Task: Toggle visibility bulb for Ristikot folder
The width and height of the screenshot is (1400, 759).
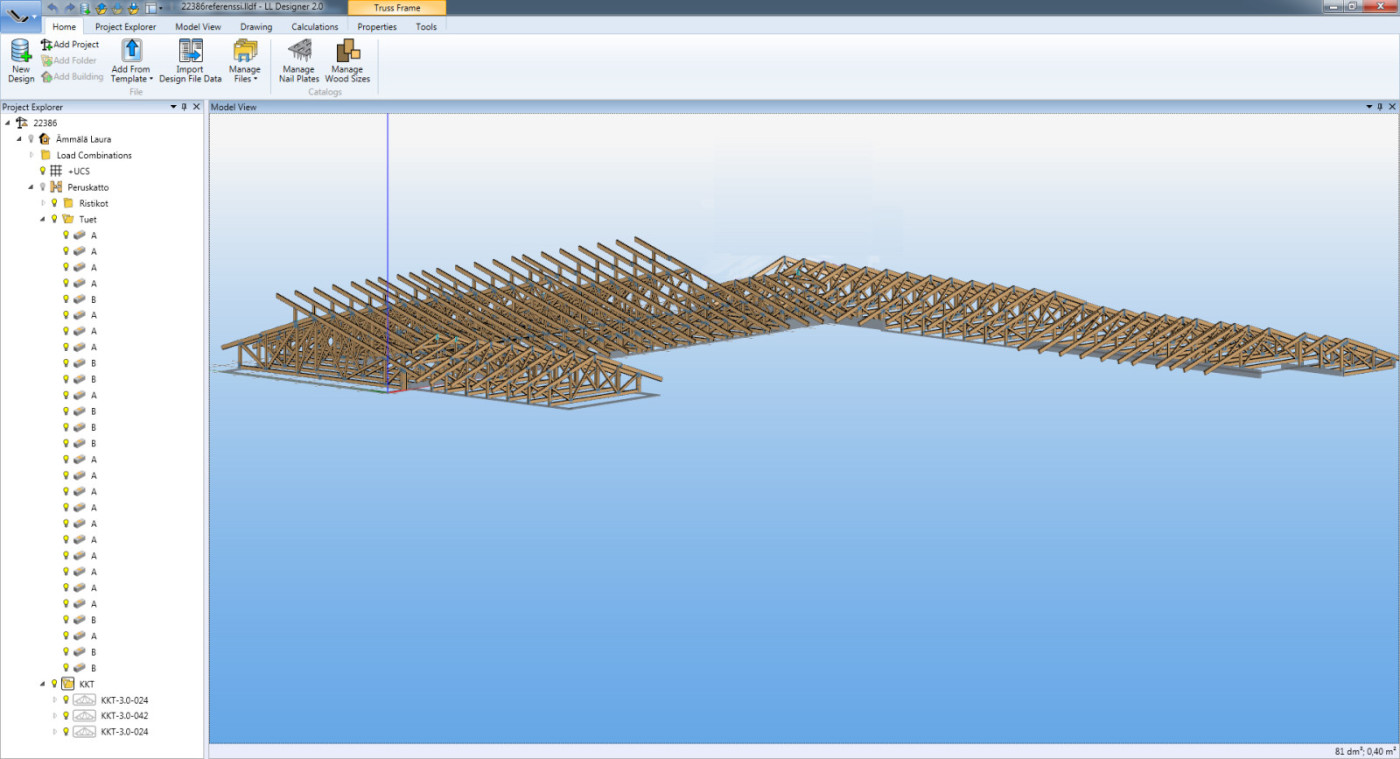Action: coord(55,203)
